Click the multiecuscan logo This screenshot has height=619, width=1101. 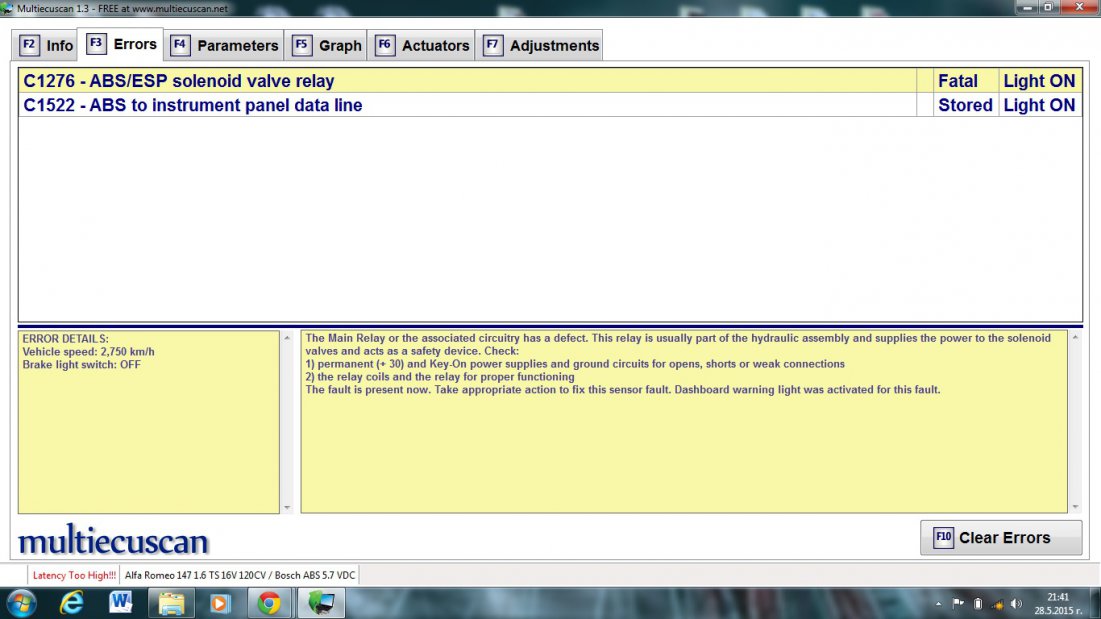point(113,541)
